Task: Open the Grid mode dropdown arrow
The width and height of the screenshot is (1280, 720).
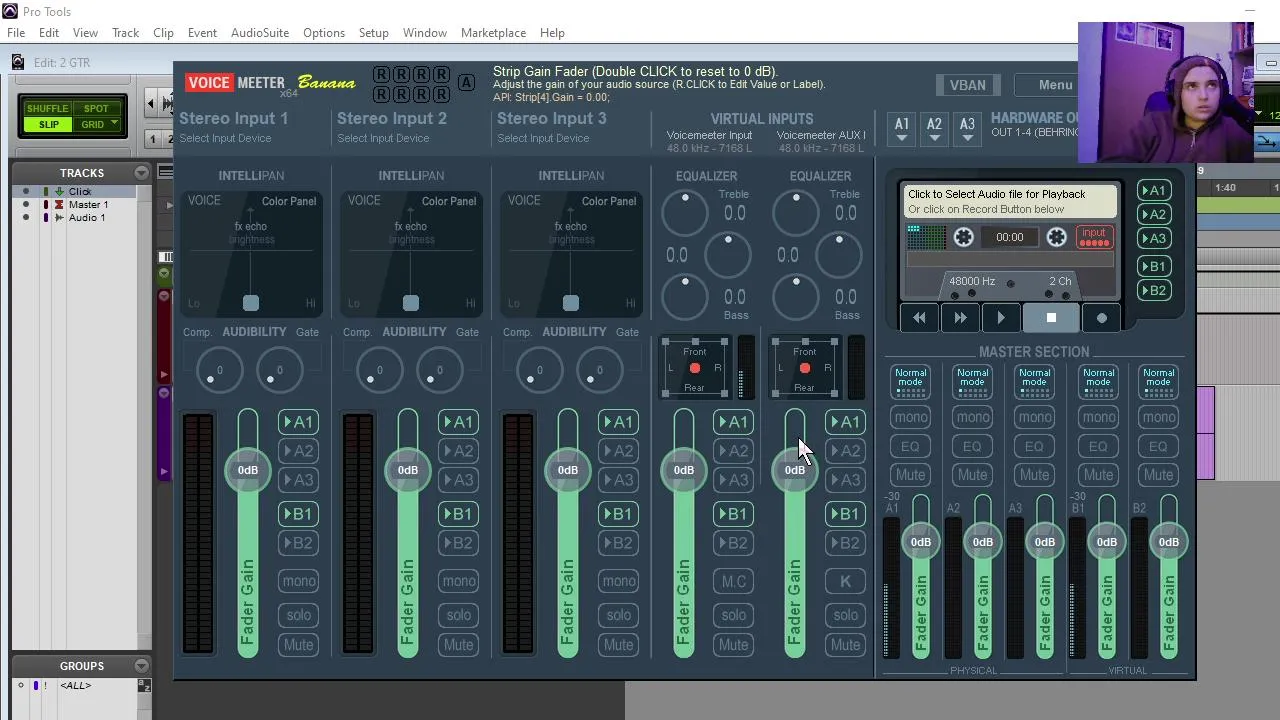Action: (x=114, y=124)
